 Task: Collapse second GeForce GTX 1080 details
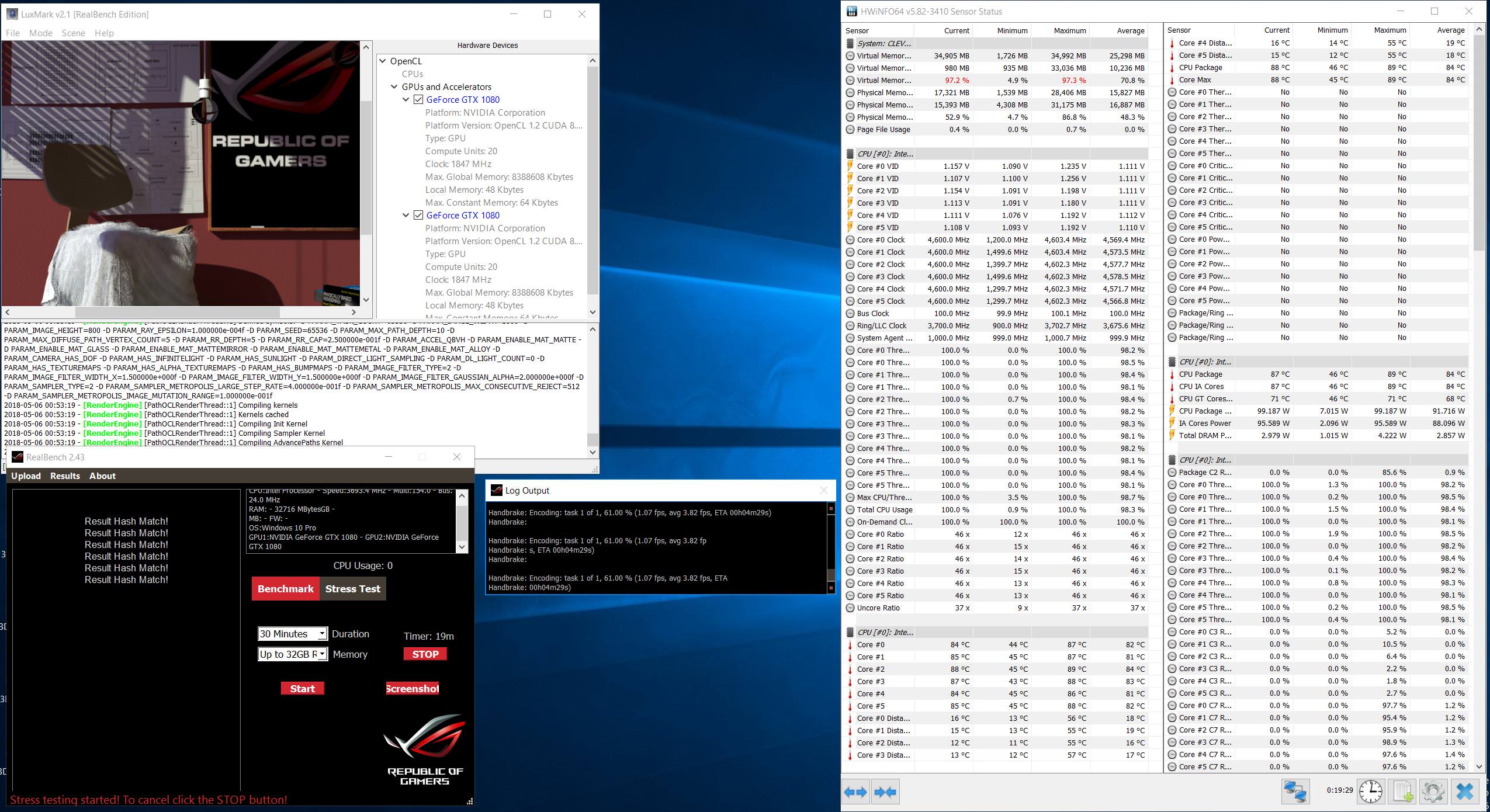point(406,215)
